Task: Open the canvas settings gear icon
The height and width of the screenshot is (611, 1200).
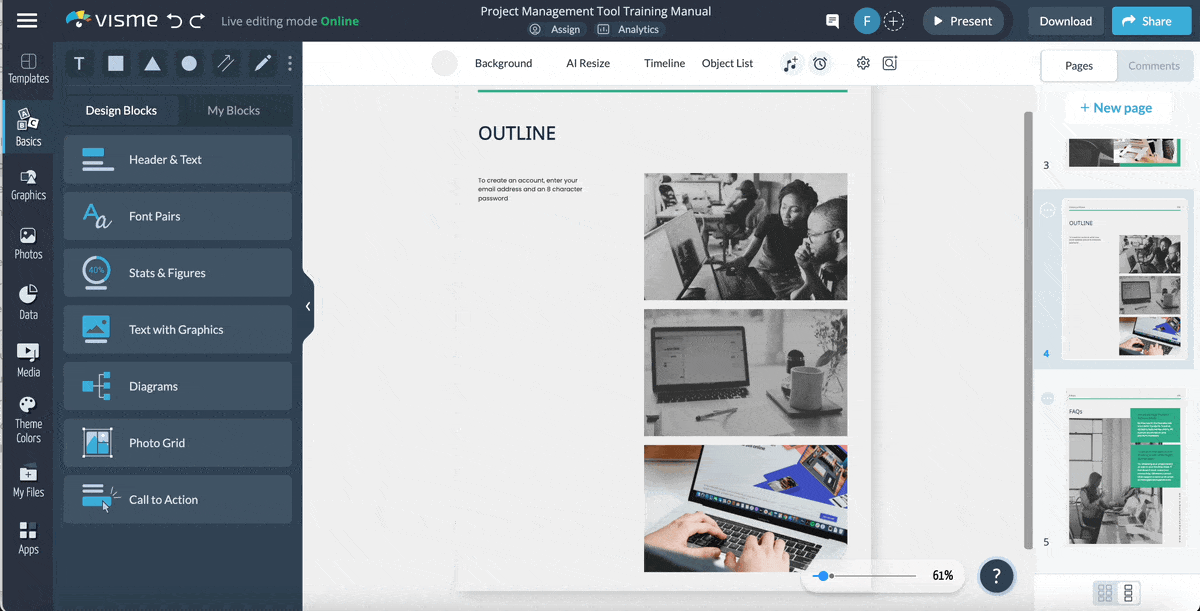Action: coord(863,63)
